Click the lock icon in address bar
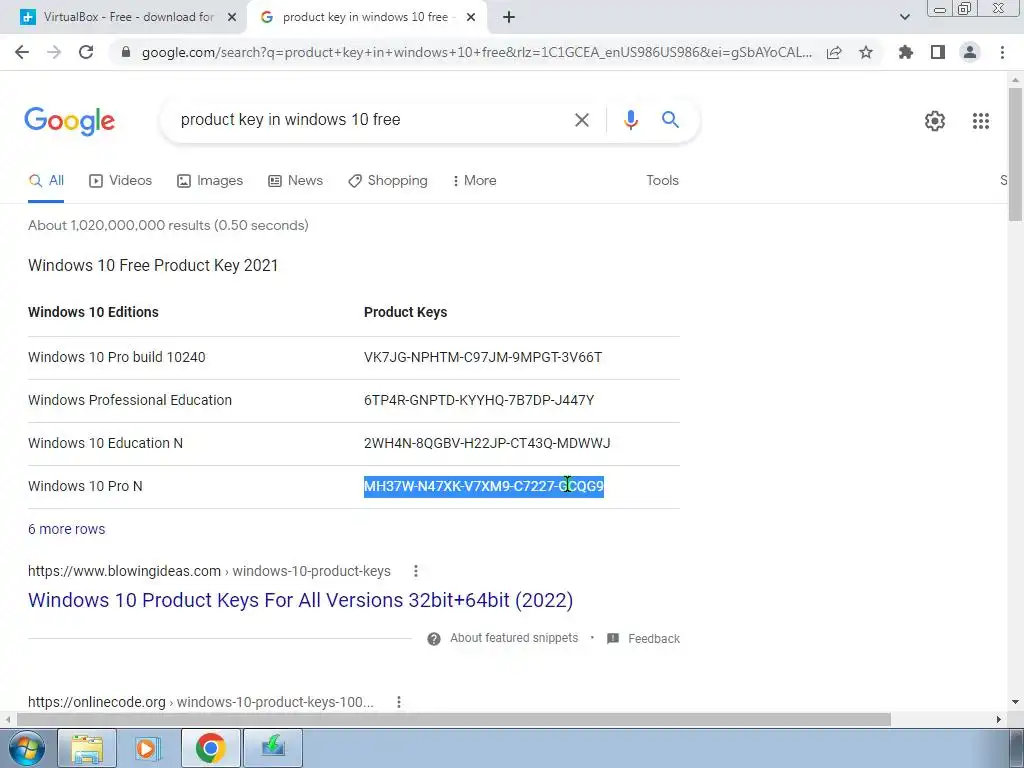Viewport: 1024px width, 768px height. [x=126, y=52]
